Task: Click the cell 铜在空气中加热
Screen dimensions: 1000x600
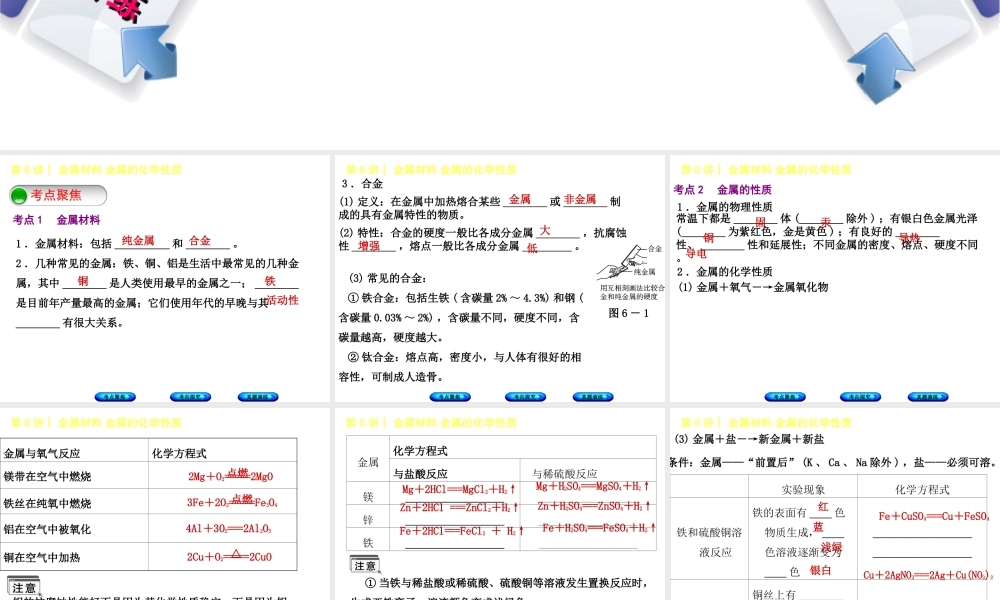Action: point(41,557)
